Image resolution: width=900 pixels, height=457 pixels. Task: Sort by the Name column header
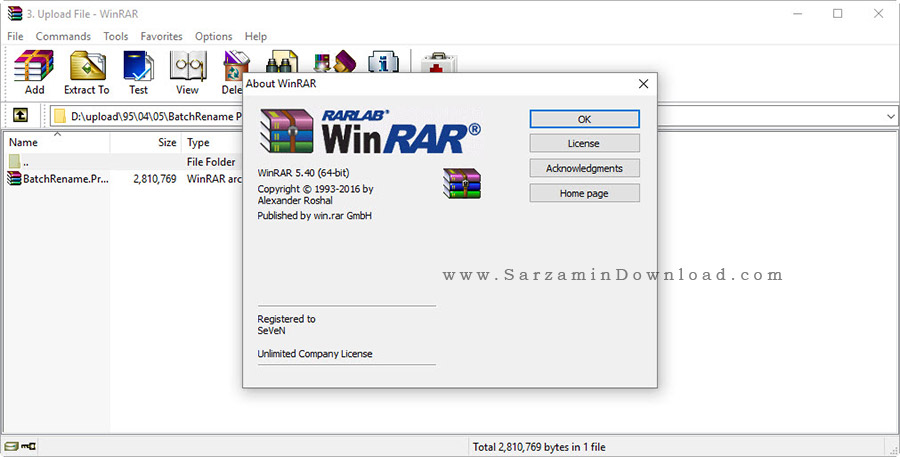click(x=56, y=142)
